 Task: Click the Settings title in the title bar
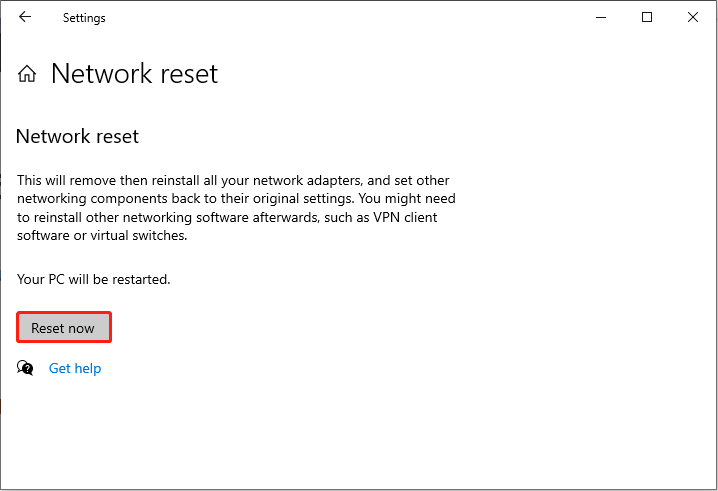pos(84,18)
